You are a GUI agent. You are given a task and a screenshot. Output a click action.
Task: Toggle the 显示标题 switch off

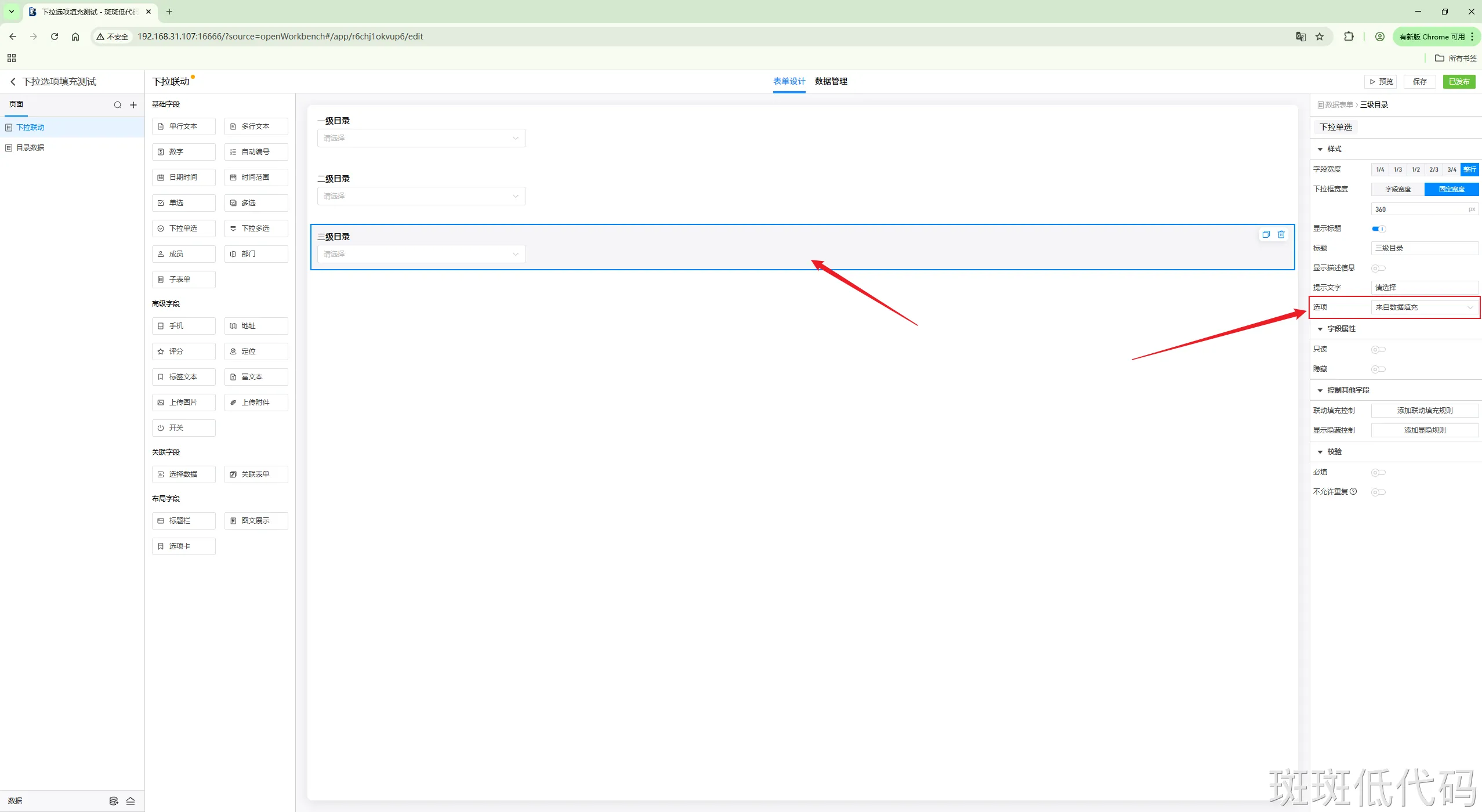coord(1378,229)
